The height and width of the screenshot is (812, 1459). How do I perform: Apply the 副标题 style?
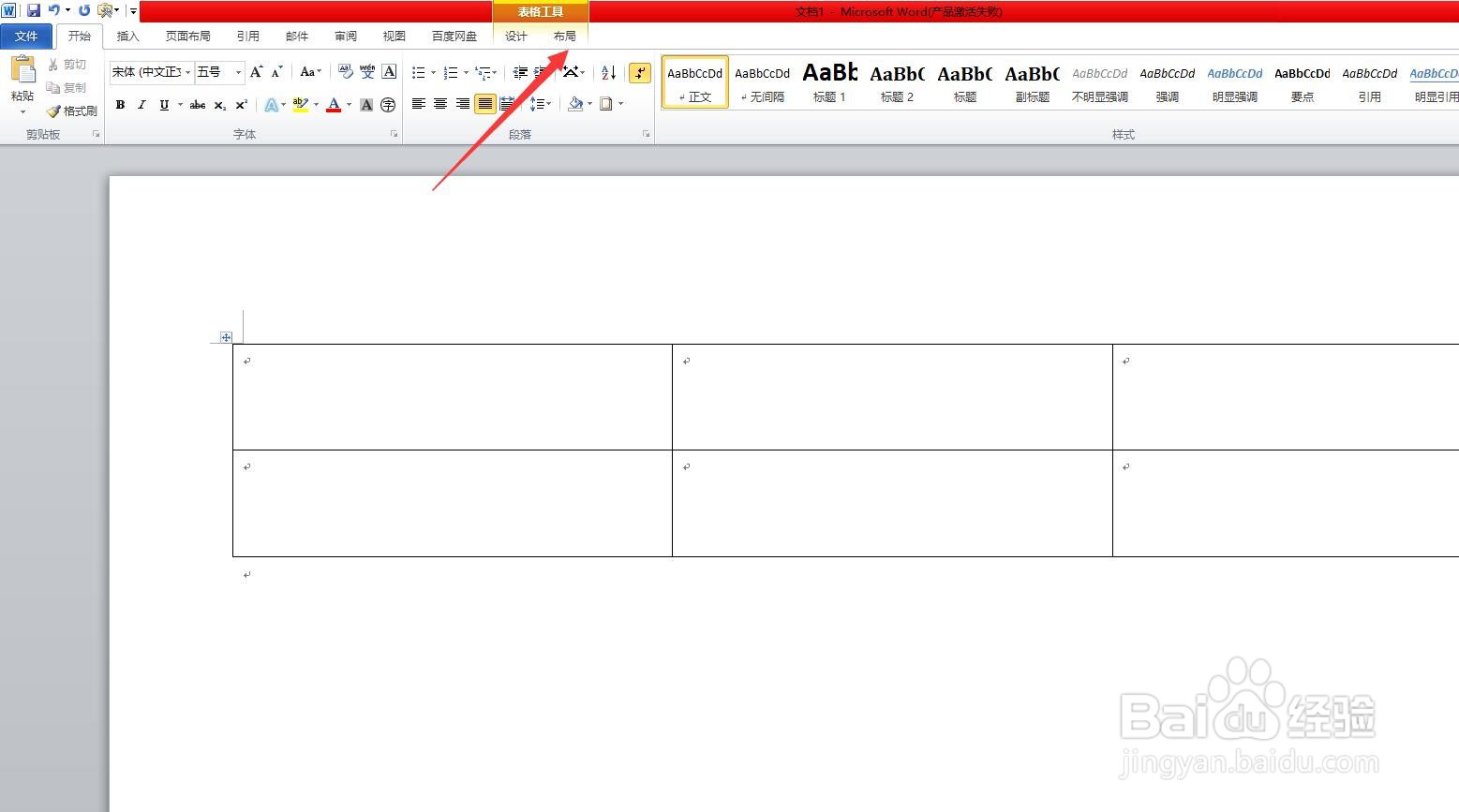pos(1032,82)
